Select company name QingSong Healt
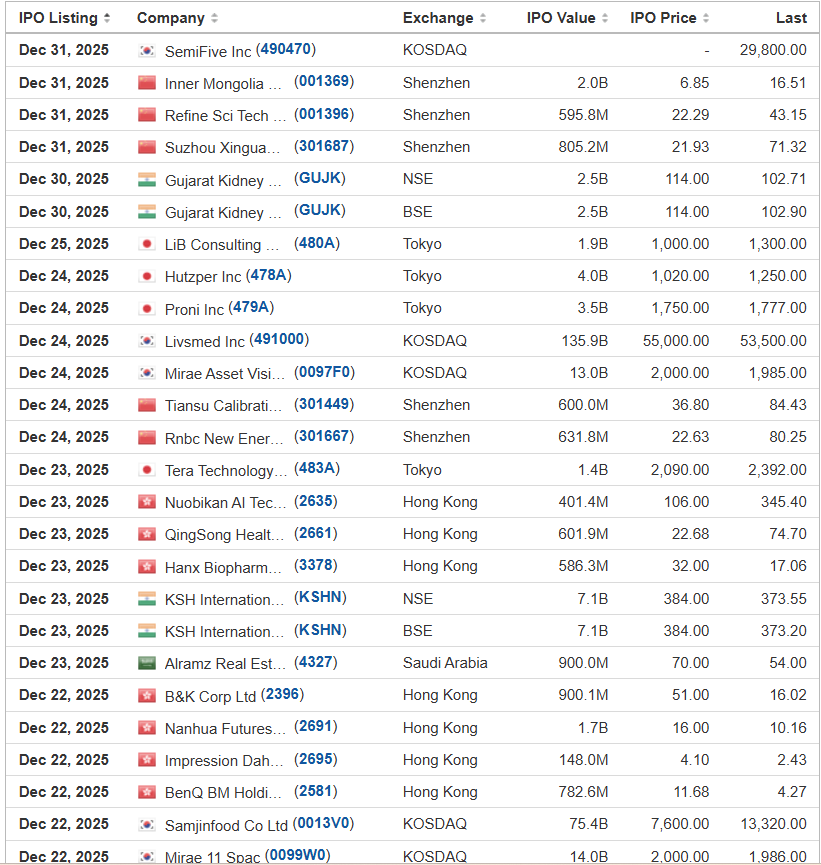The image size is (821, 865). click(225, 535)
